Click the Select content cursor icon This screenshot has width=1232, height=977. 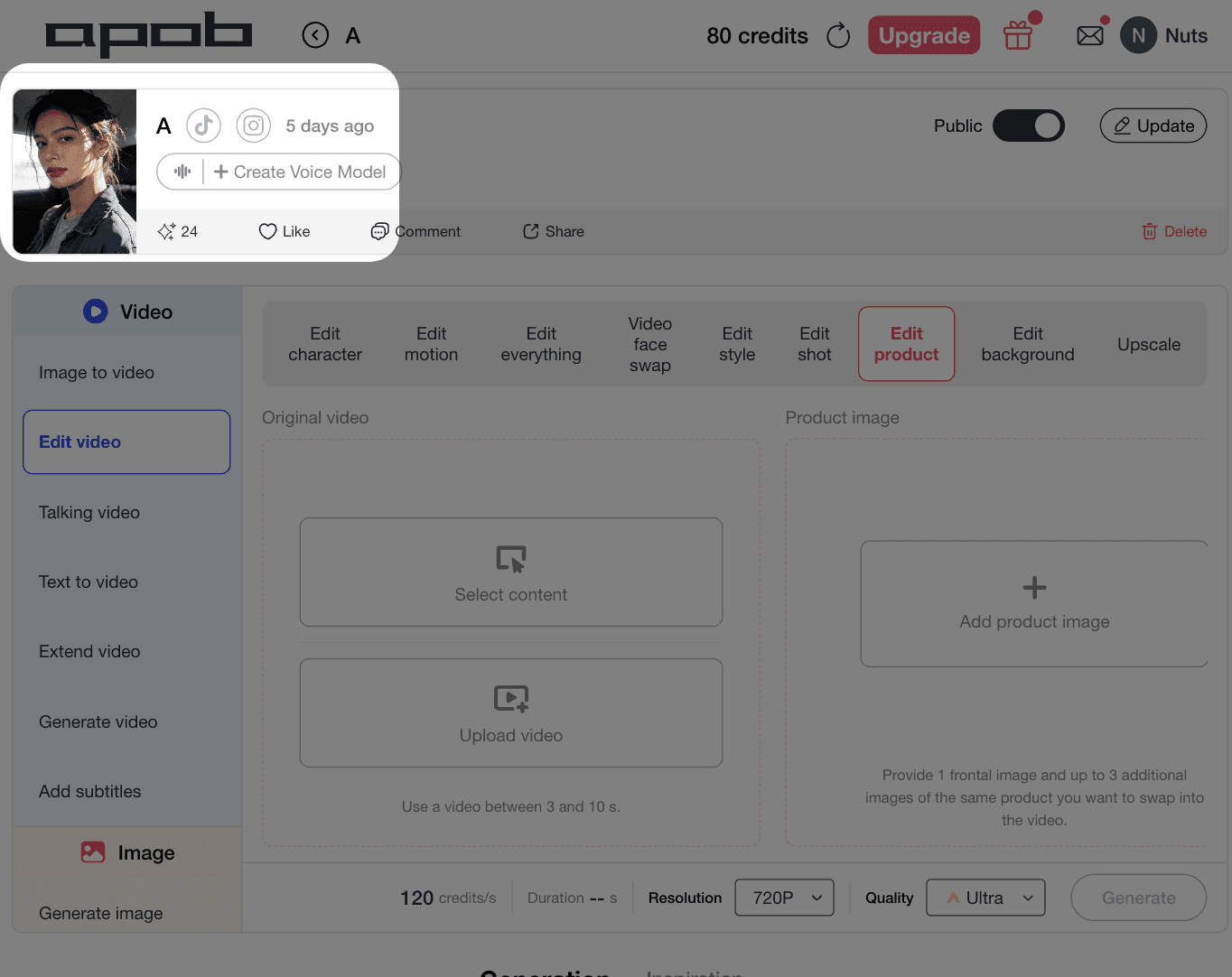[511, 559]
